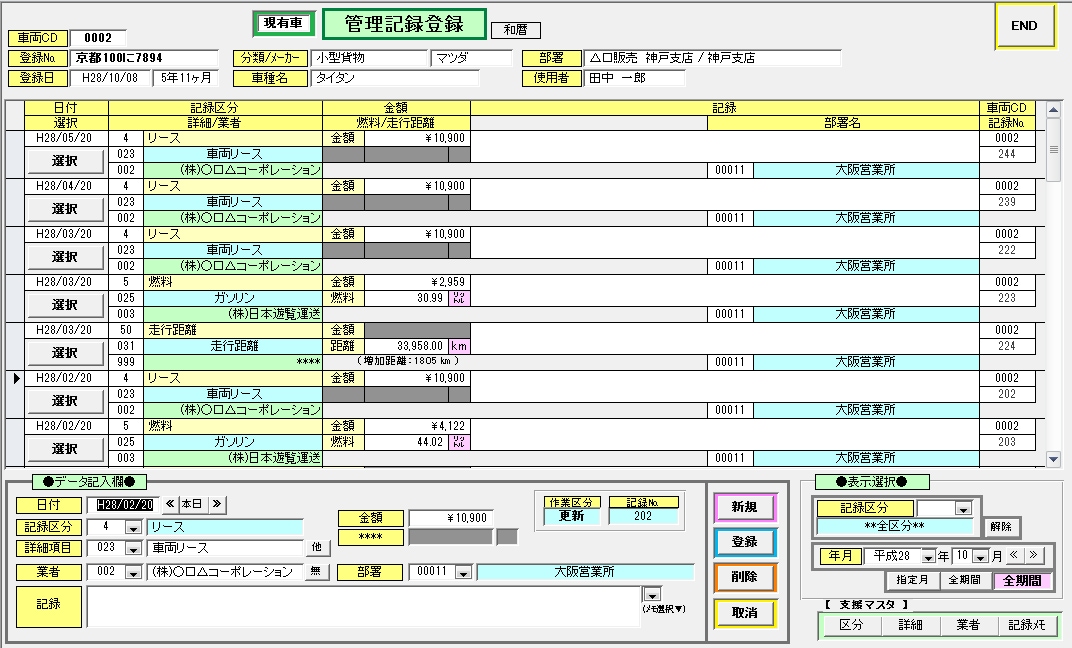Open the 詳細 support master
Viewport: 1072px width, 648px height.
tap(910, 625)
